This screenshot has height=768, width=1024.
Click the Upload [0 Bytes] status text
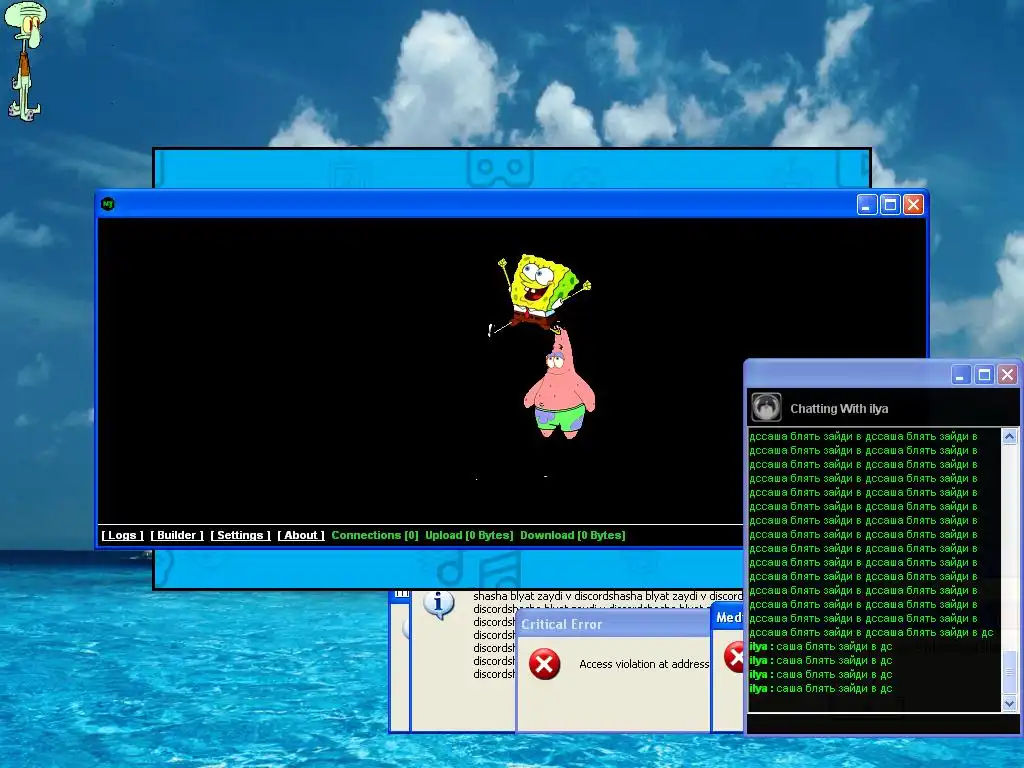point(469,535)
